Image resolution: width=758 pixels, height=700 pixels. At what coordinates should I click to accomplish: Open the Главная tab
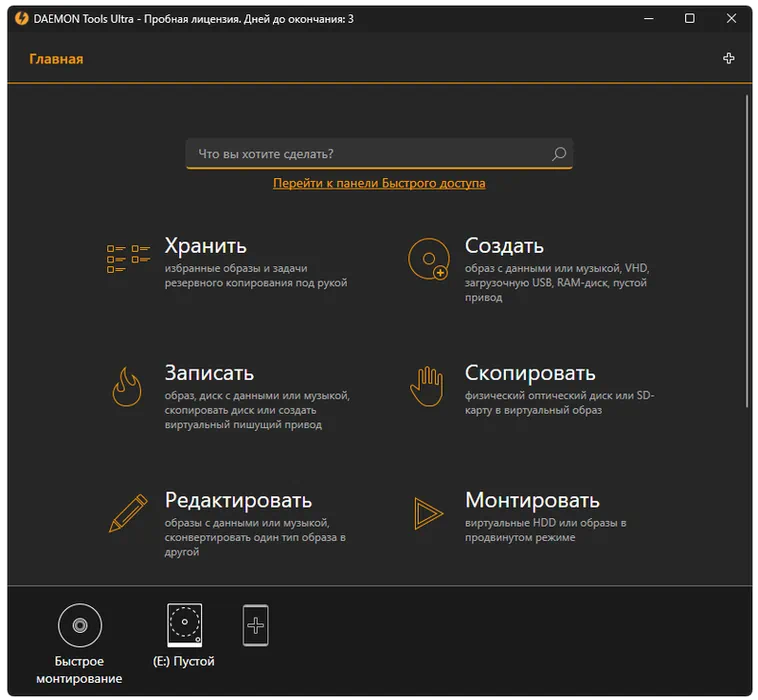[56, 59]
